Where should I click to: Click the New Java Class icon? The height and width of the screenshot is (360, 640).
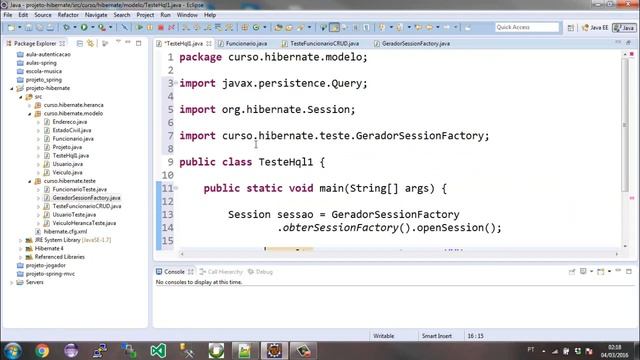(256, 27)
